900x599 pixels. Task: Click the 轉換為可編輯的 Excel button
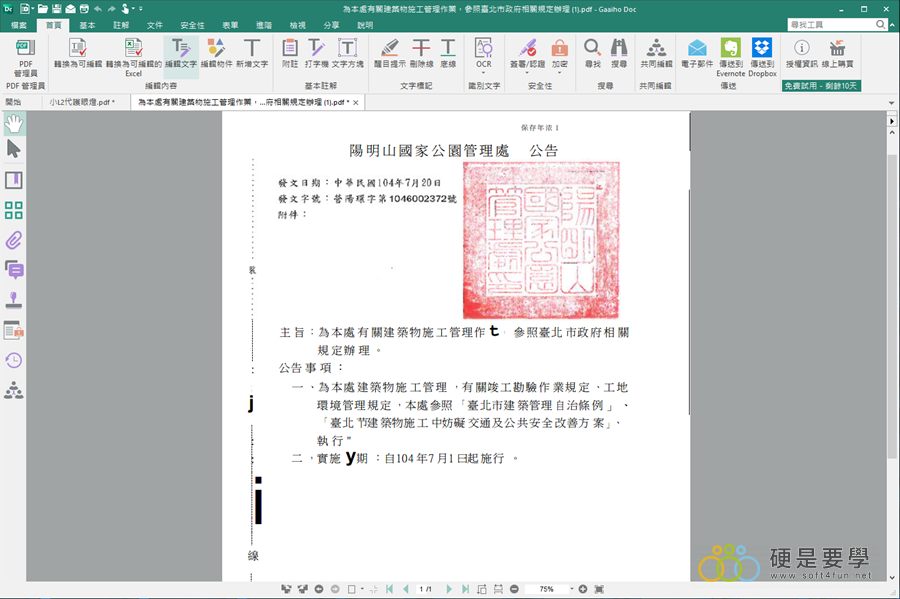tap(133, 55)
